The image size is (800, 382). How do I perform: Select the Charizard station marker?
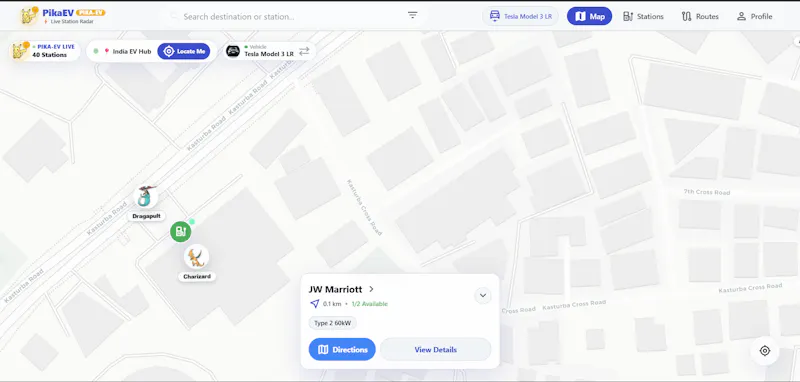point(196,257)
